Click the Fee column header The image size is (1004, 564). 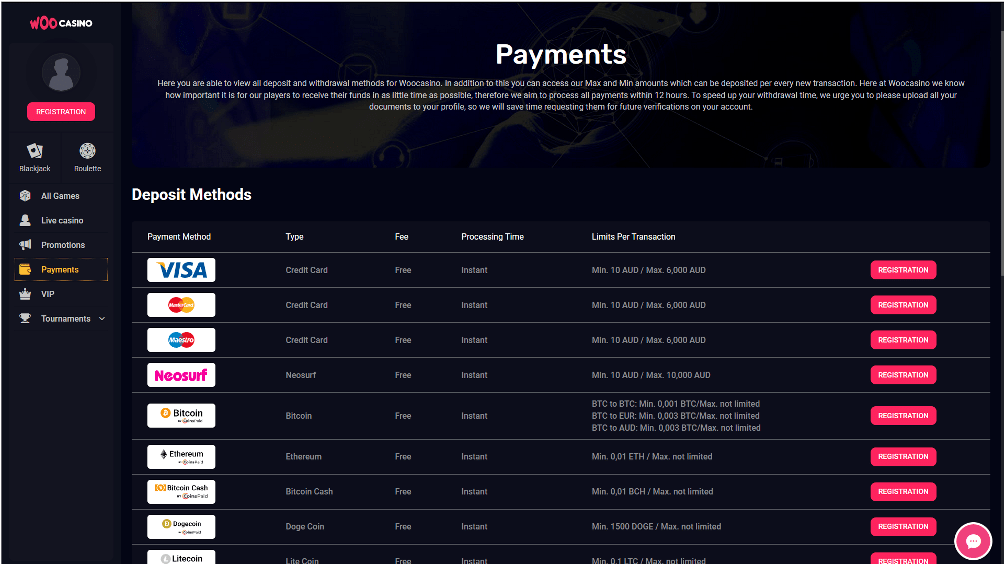(401, 237)
